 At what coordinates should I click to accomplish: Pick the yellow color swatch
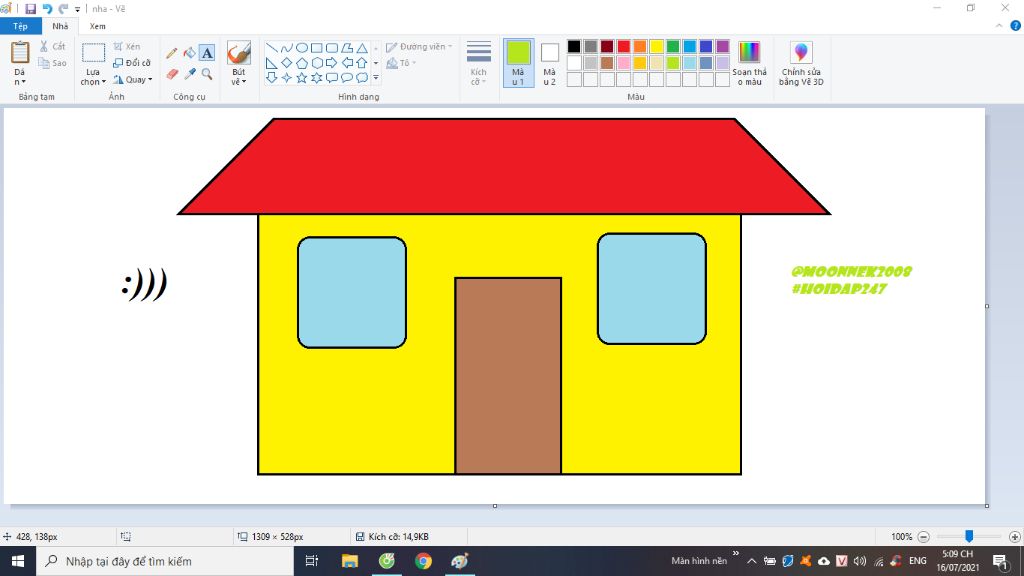click(x=656, y=46)
